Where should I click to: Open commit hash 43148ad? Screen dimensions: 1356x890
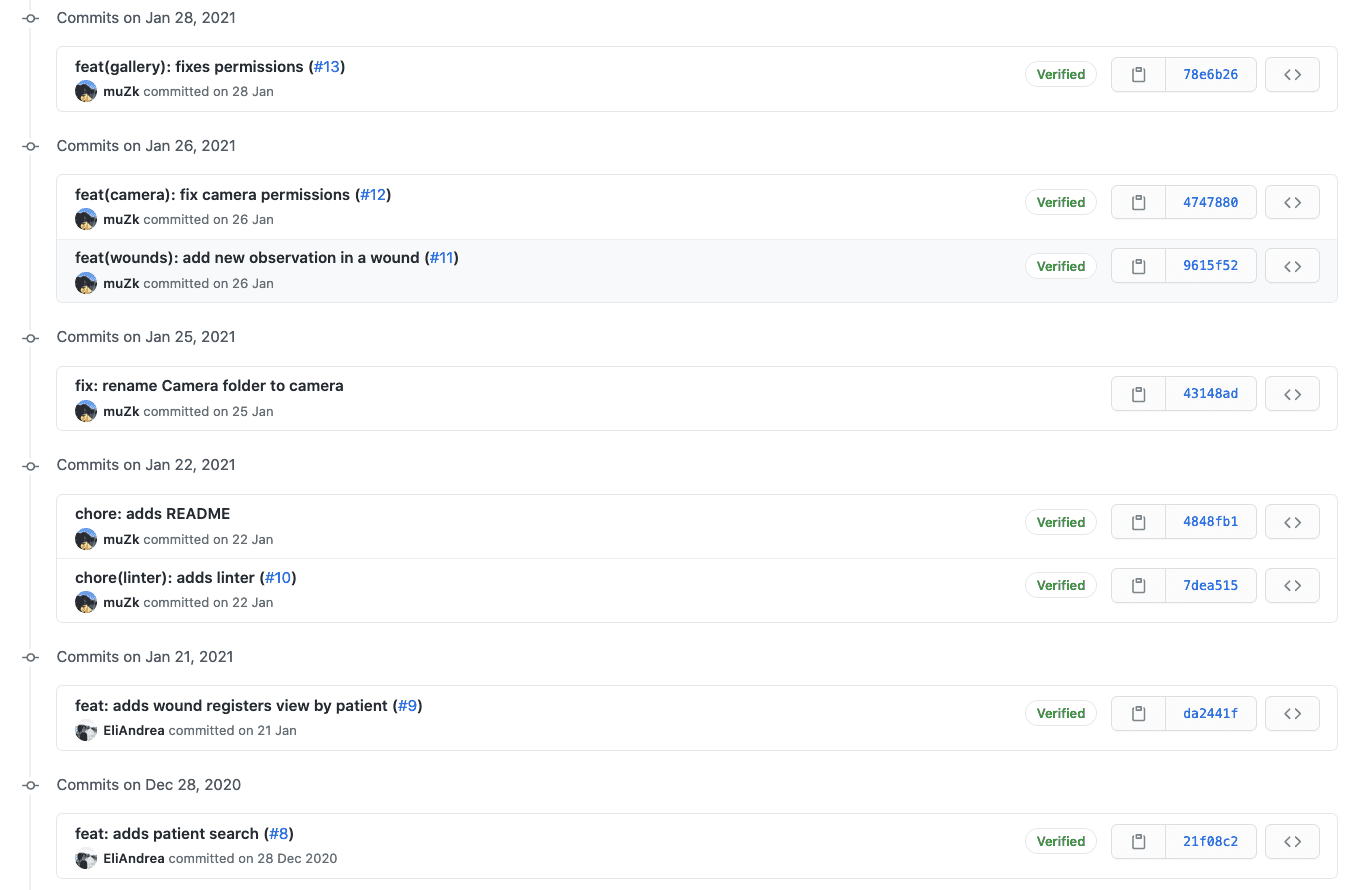click(x=1210, y=394)
